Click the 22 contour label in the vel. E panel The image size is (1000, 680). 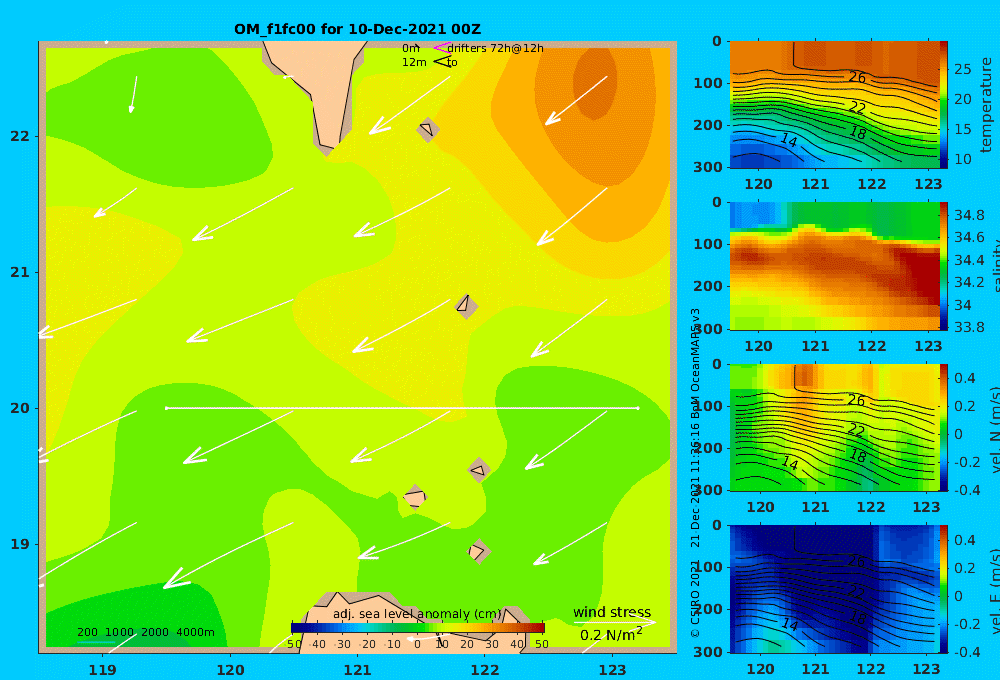[x=856, y=593]
